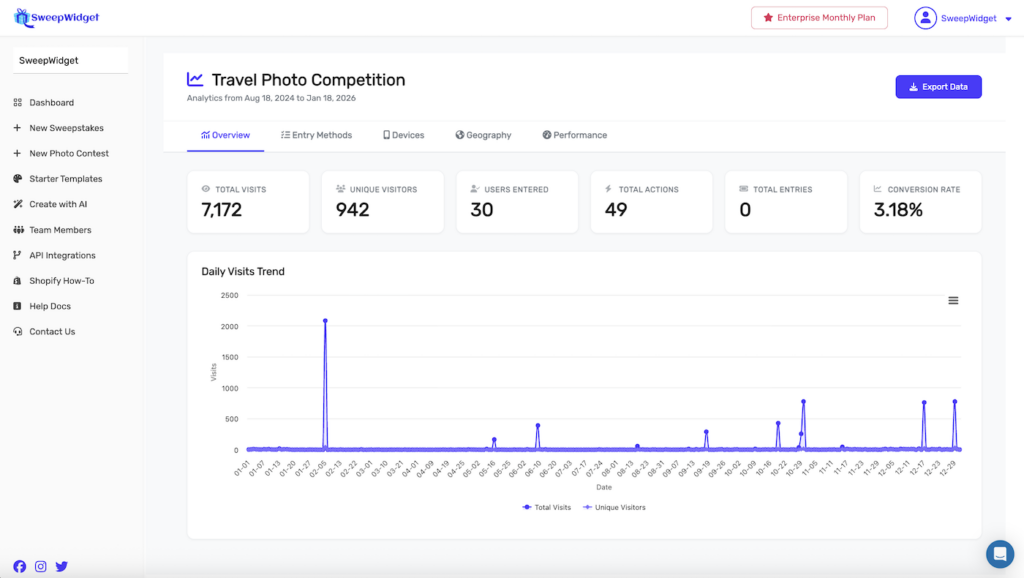1024x578 pixels.
Task: Open the Instagram icon in sidebar footer
Action: click(41, 566)
